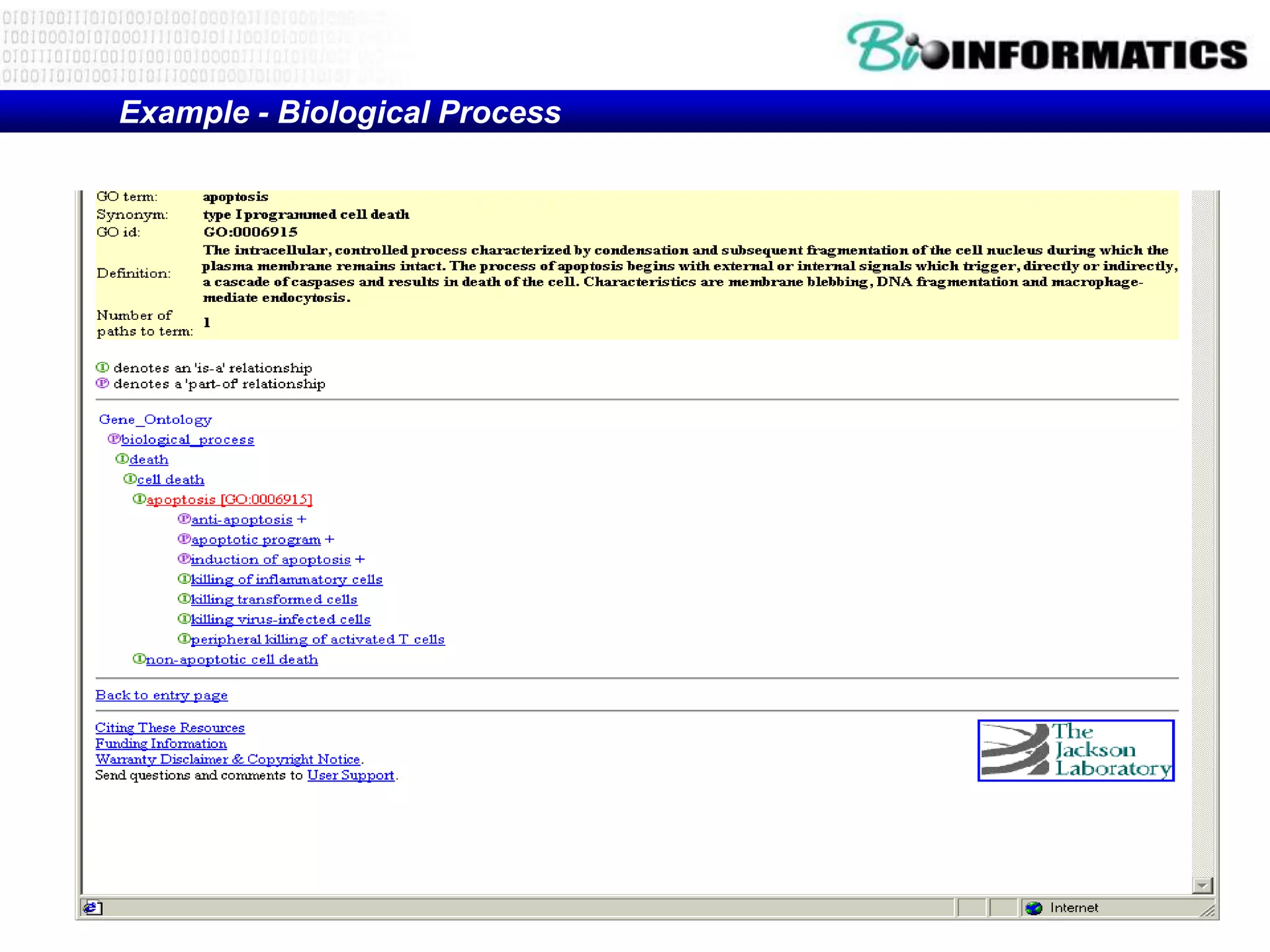Contact User Support link
Viewport: 1270px width, 952px height.
[x=351, y=775]
